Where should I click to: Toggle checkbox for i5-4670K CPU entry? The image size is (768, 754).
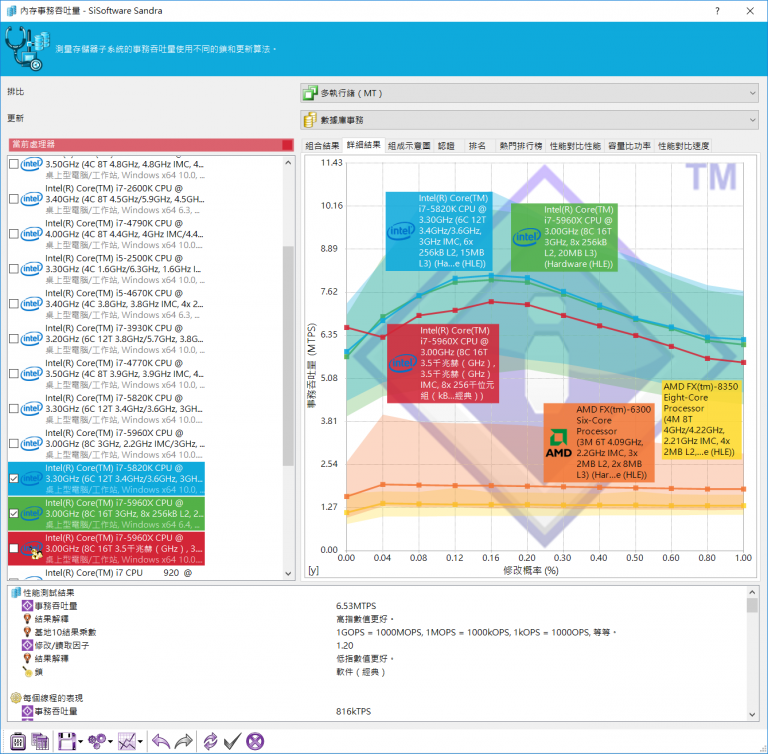tap(14, 304)
